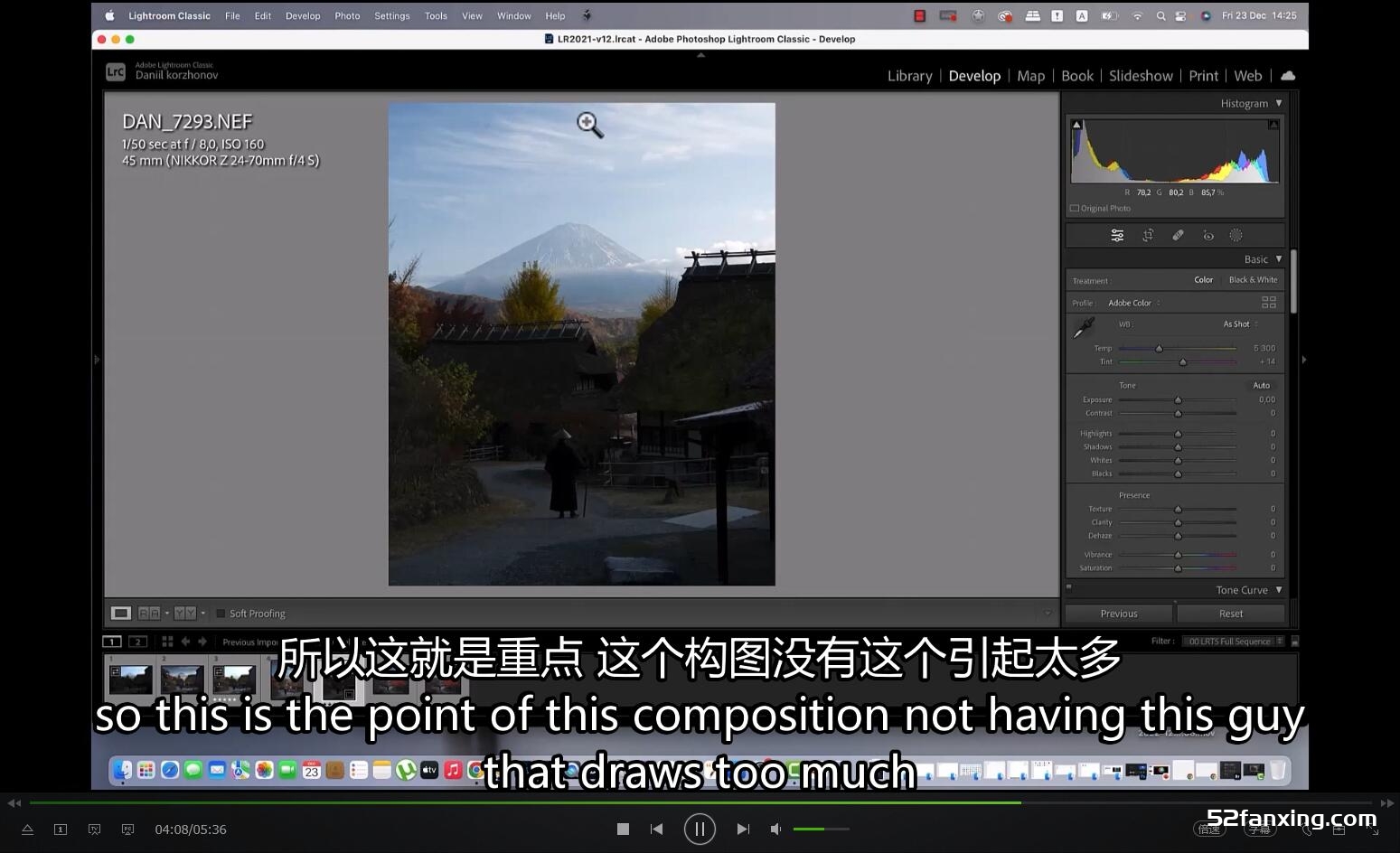Collapse the top module picker arrow

[700, 55]
